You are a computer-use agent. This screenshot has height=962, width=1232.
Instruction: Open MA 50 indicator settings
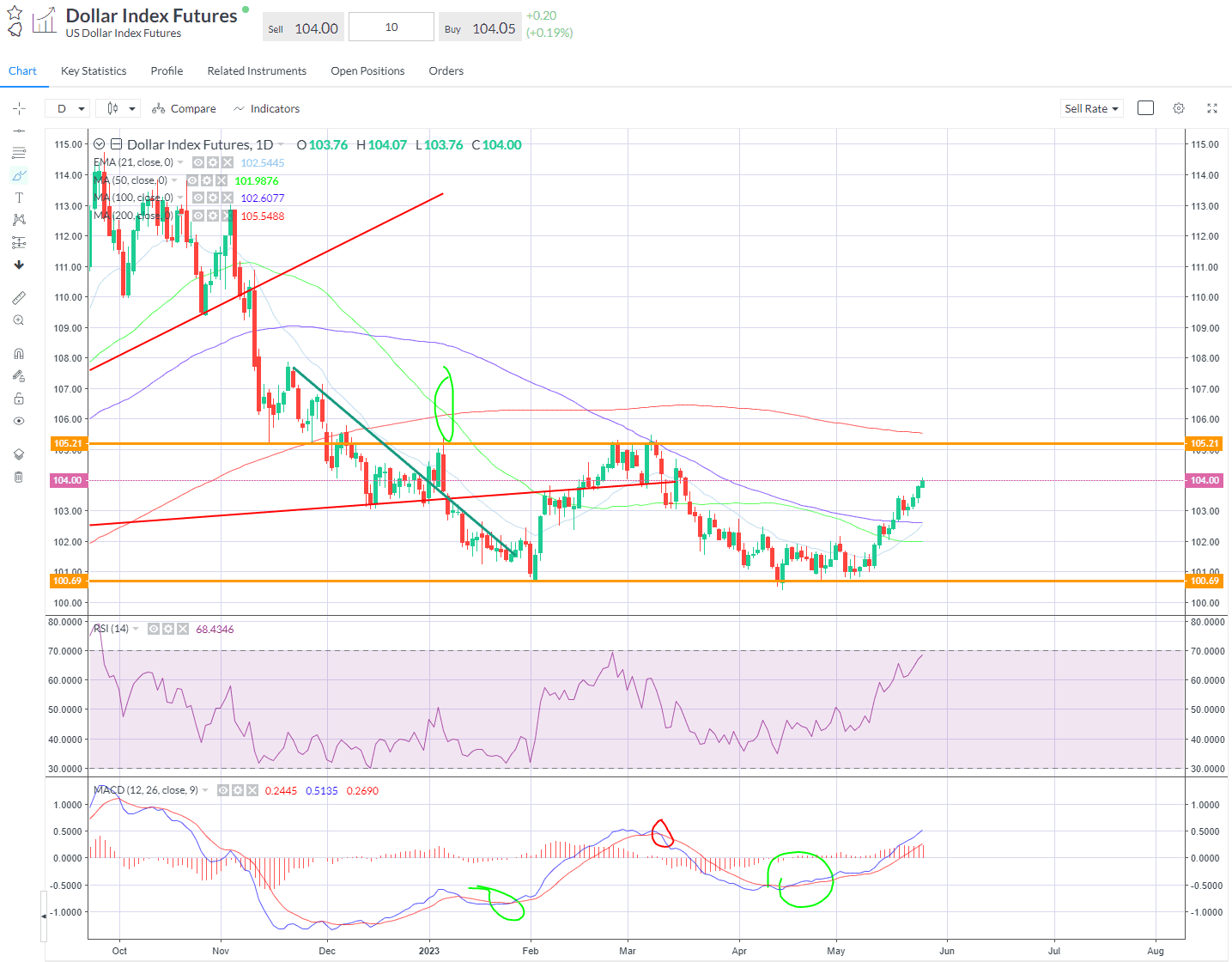(207, 180)
